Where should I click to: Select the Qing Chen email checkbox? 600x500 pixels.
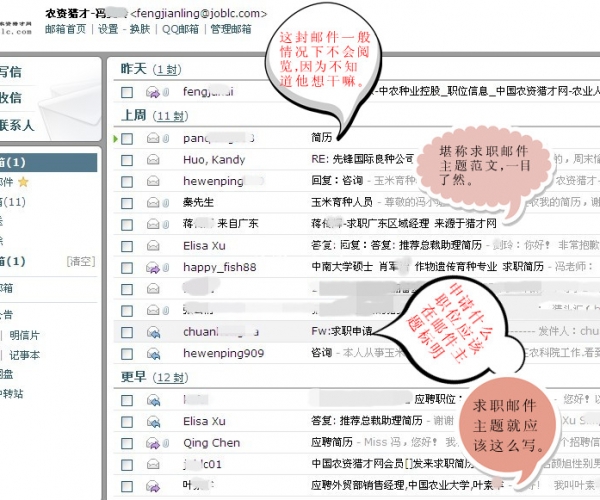(127, 443)
